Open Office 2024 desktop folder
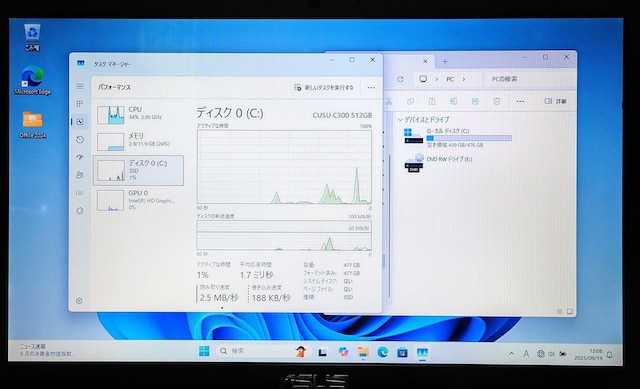This screenshot has height=389, width=640. [x=32, y=124]
